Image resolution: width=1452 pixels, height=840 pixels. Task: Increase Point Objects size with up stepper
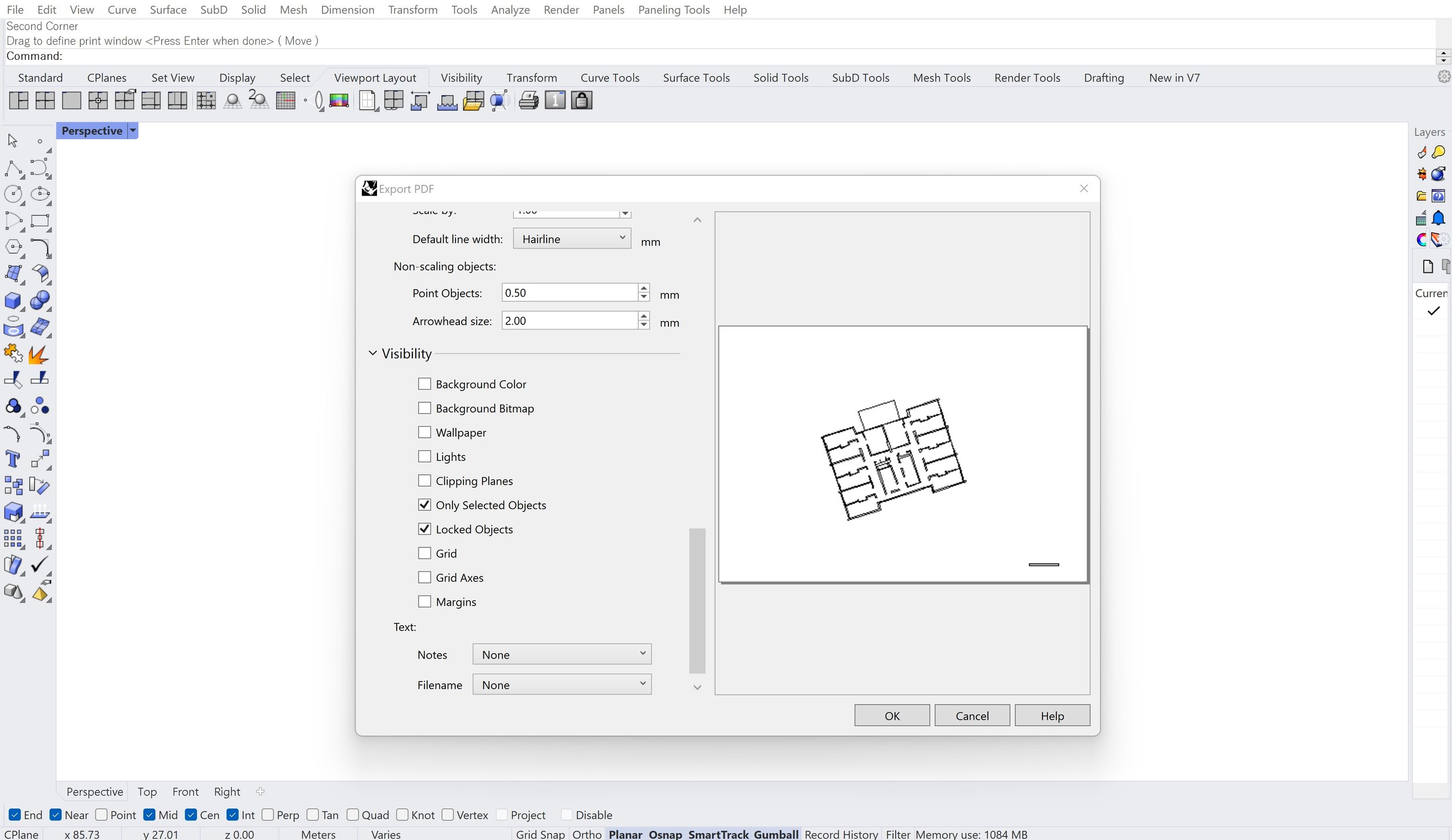pyautogui.click(x=644, y=288)
